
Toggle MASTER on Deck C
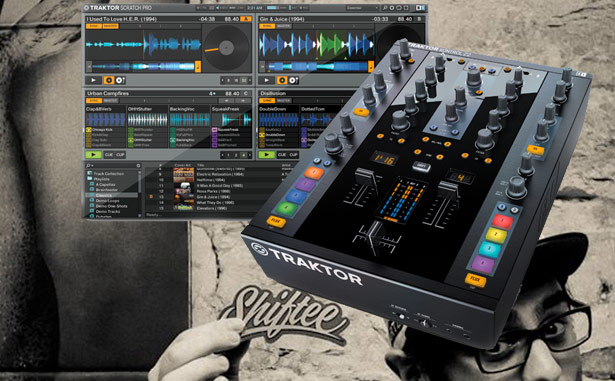pos(110,101)
